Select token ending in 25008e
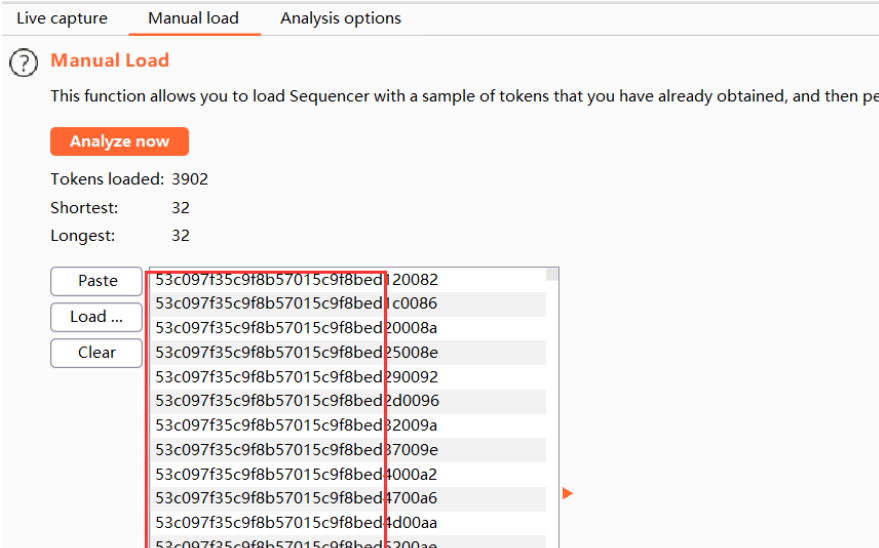This screenshot has width=879, height=548. pyautogui.click(x=348, y=352)
